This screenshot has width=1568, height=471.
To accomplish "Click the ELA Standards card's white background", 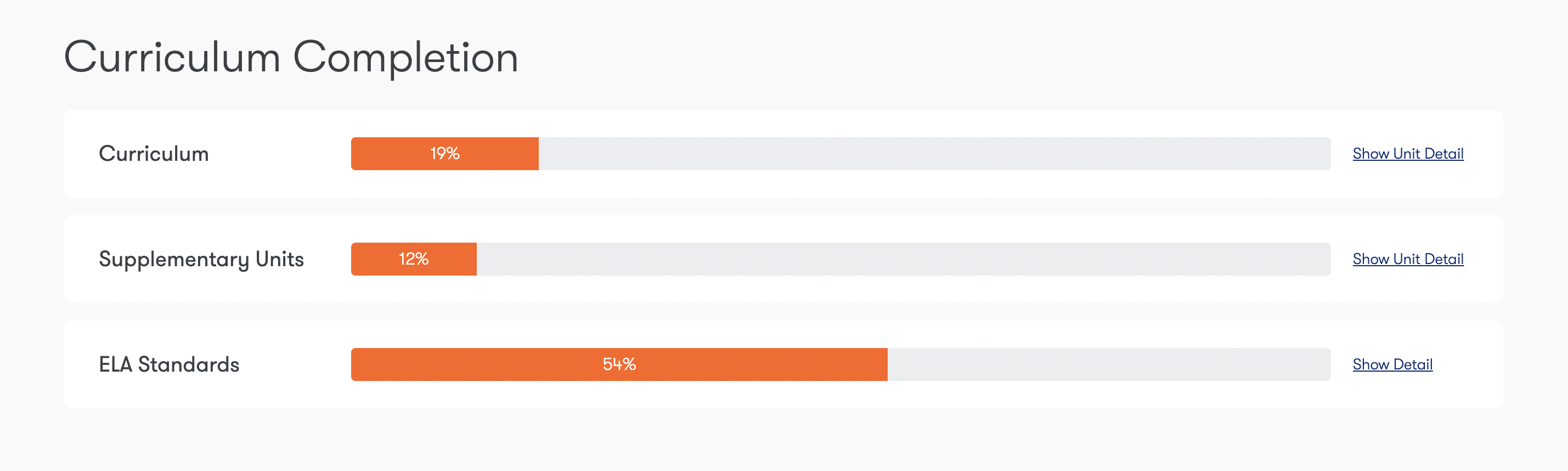I will coord(783,394).
